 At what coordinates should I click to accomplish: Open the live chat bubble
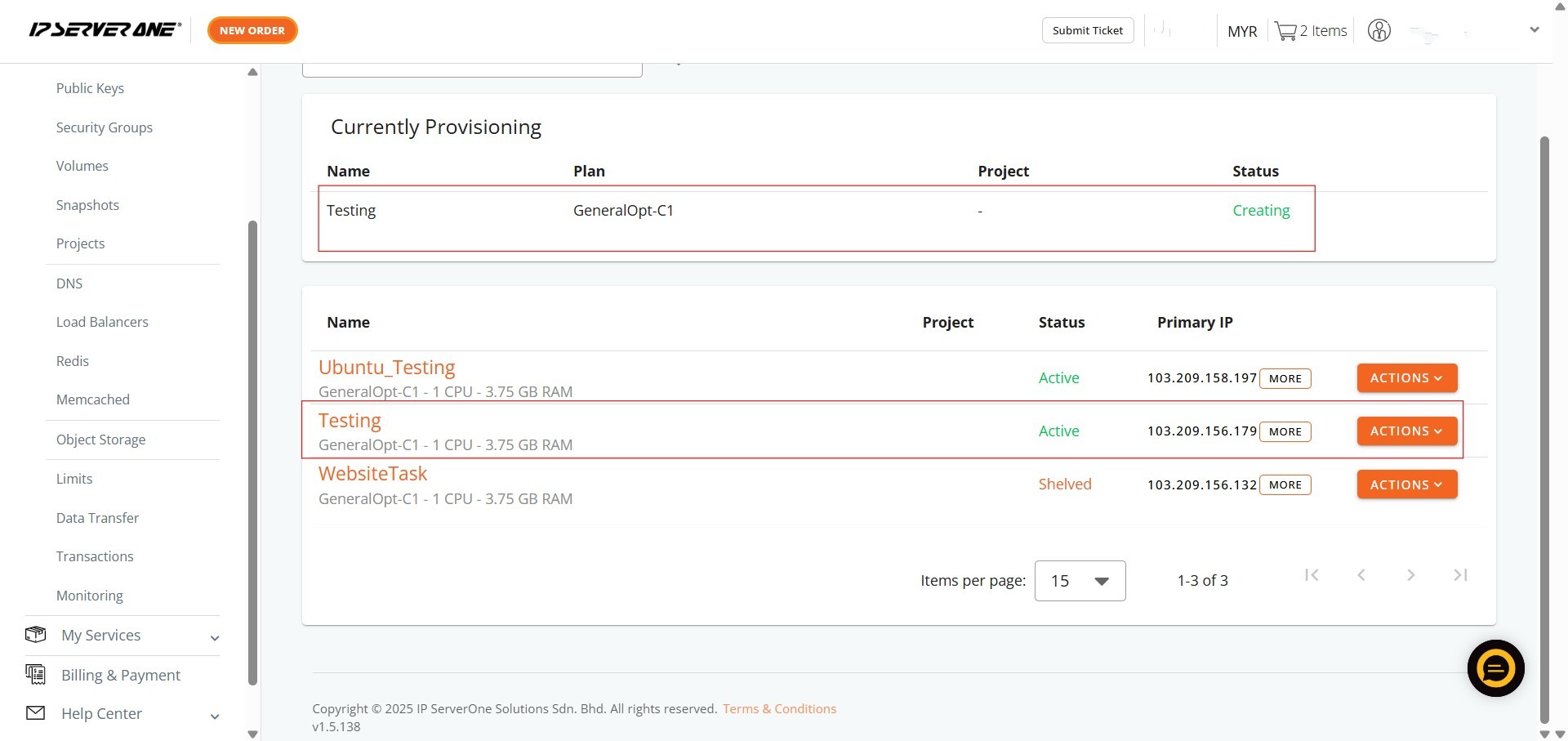tap(1495, 668)
